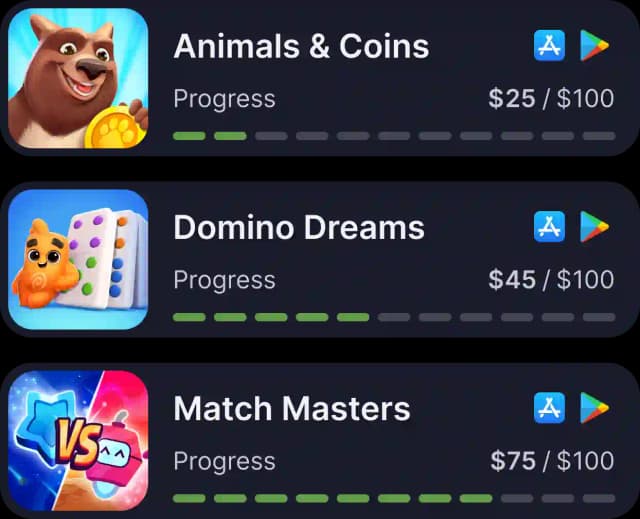Open Google Play link for Match Masters
The height and width of the screenshot is (519, 640).
pos(594,408)
